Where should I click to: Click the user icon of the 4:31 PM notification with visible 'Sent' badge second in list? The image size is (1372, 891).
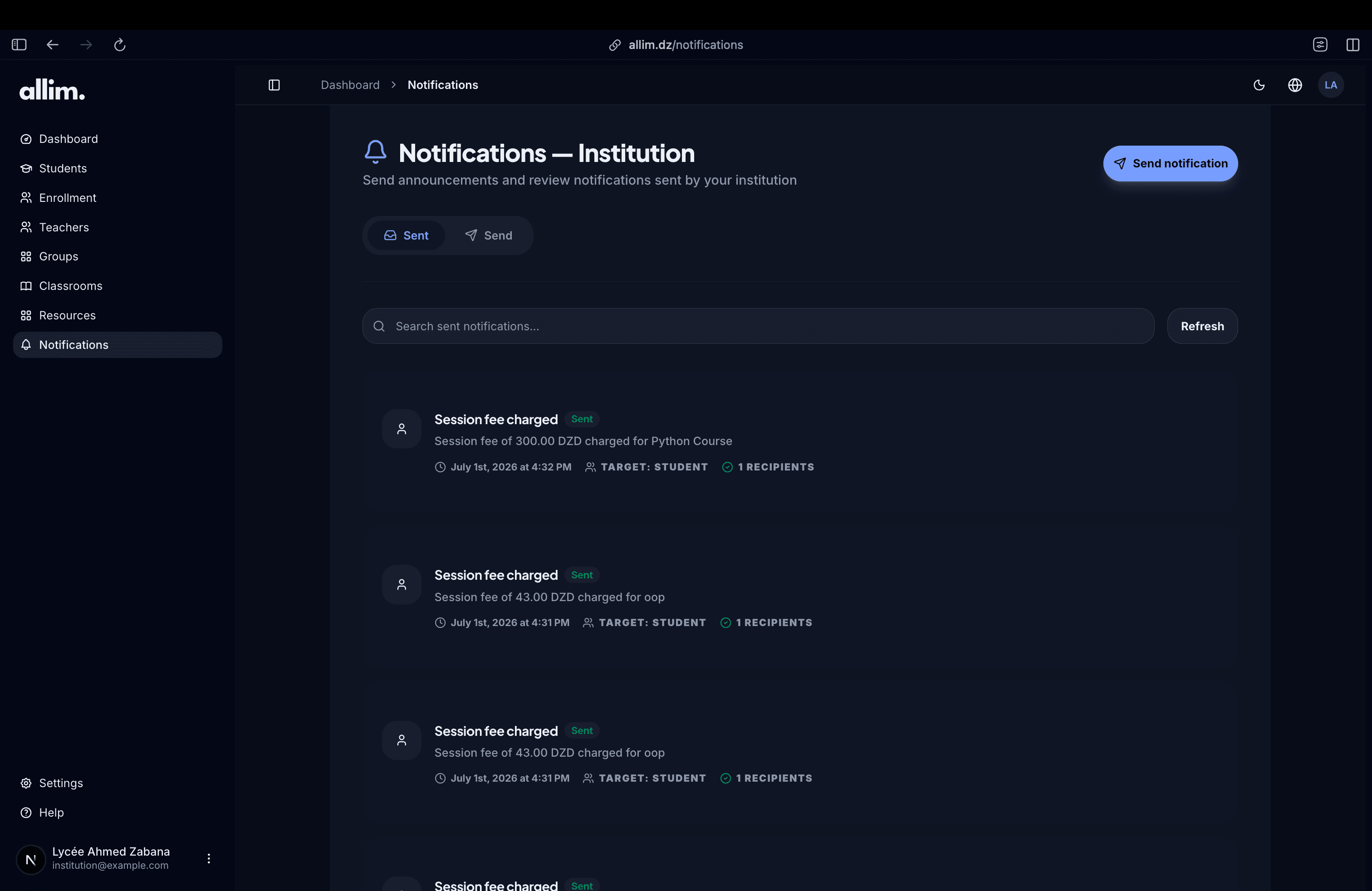click(401, 584)
